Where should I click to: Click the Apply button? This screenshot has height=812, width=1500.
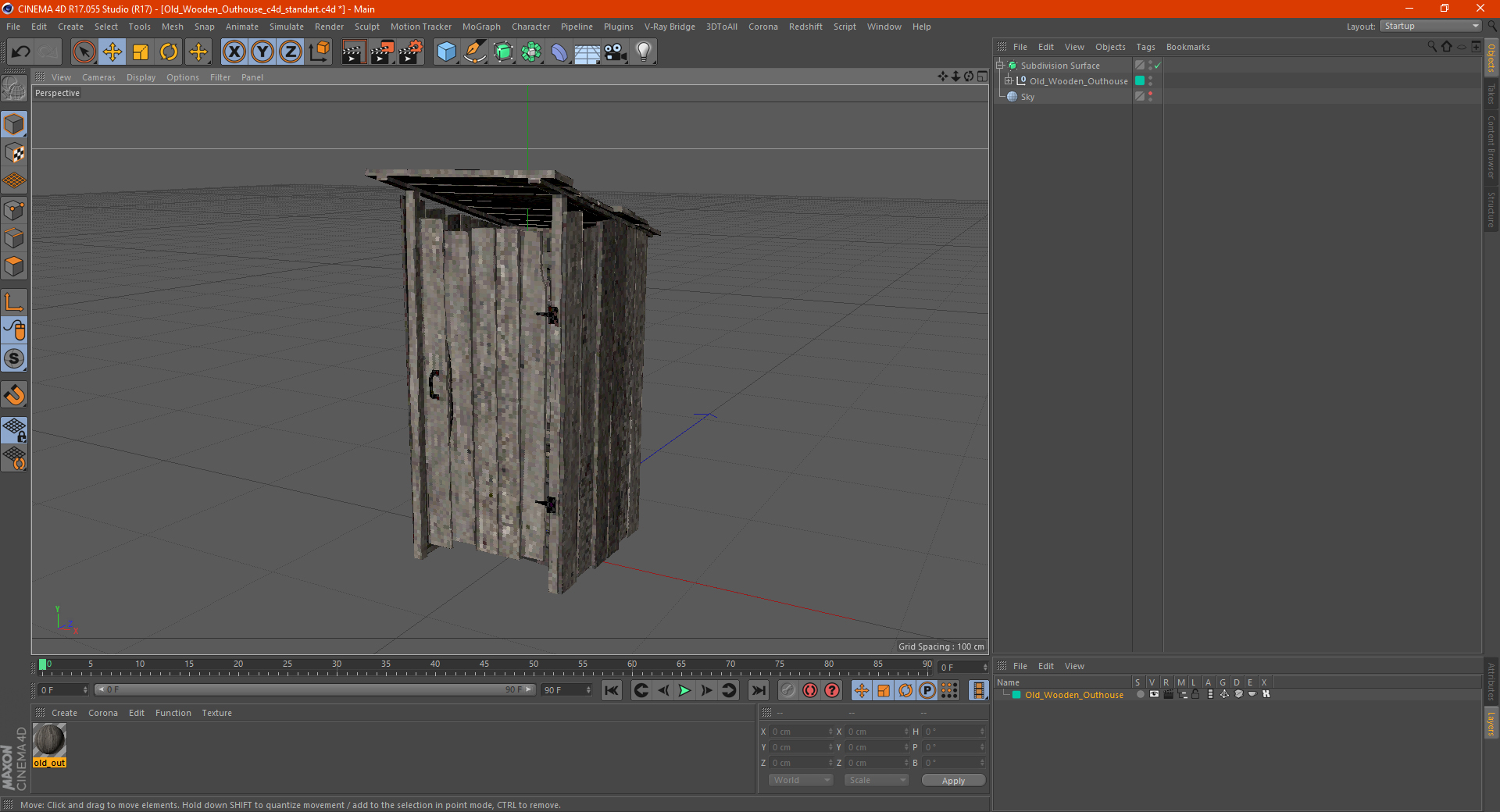point(953,781)
